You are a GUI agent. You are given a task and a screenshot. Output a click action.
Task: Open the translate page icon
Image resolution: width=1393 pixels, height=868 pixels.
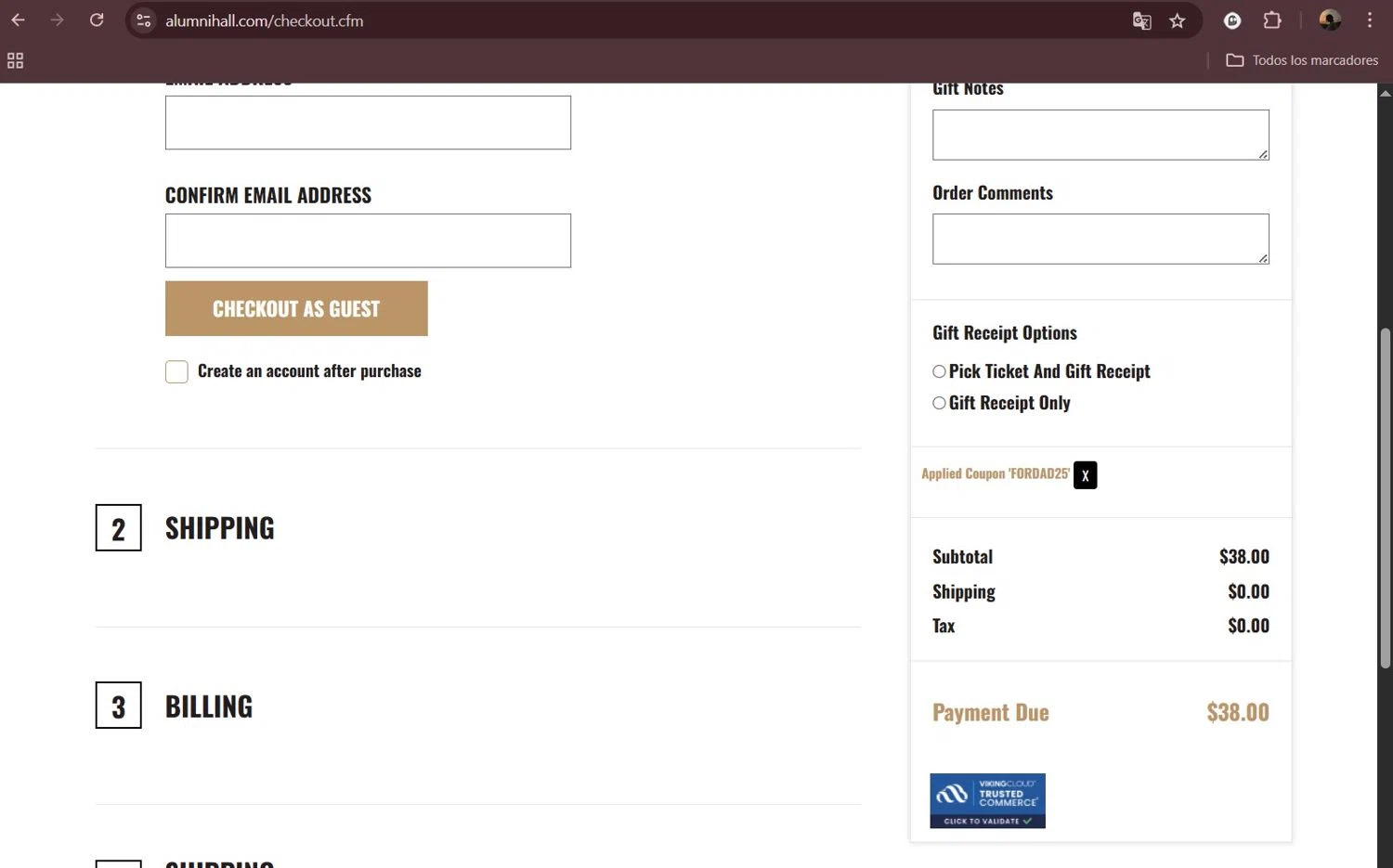(1142, 20)
